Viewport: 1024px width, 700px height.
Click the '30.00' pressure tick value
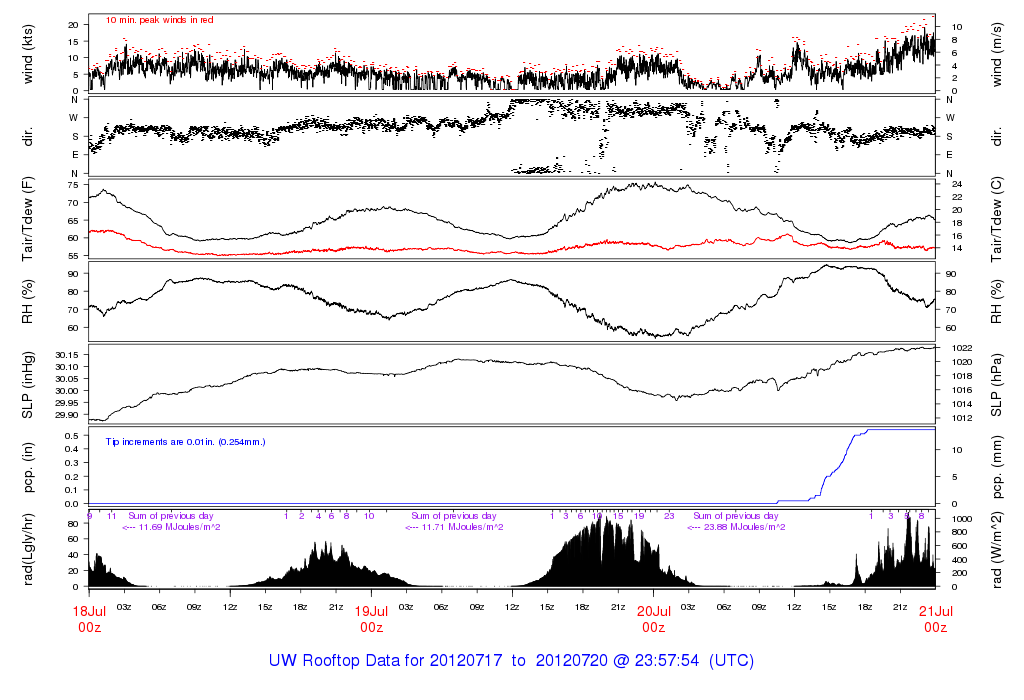(67, 391)
